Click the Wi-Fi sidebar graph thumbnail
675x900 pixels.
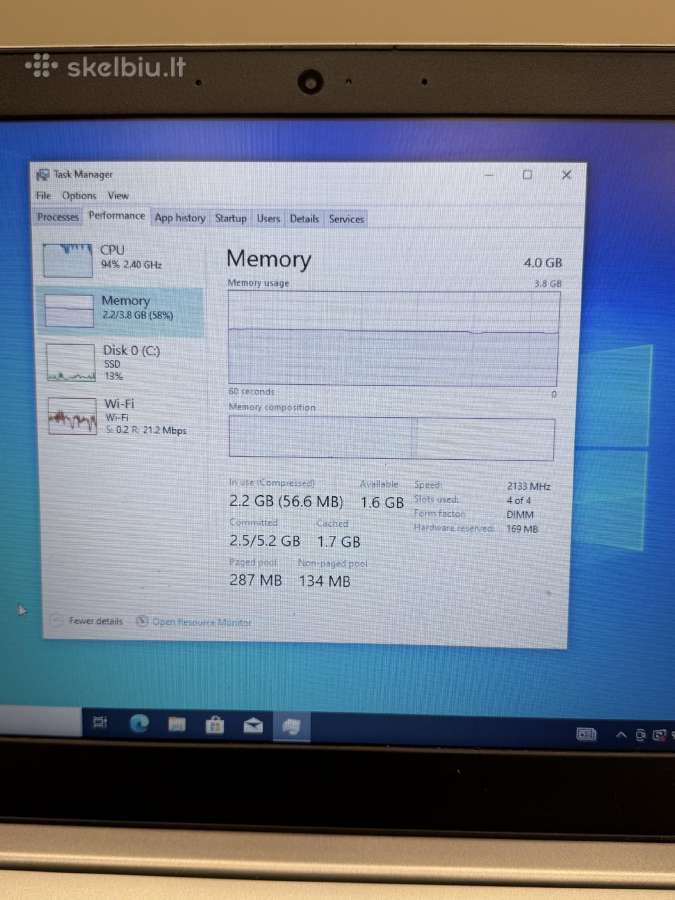pos(72,416)
